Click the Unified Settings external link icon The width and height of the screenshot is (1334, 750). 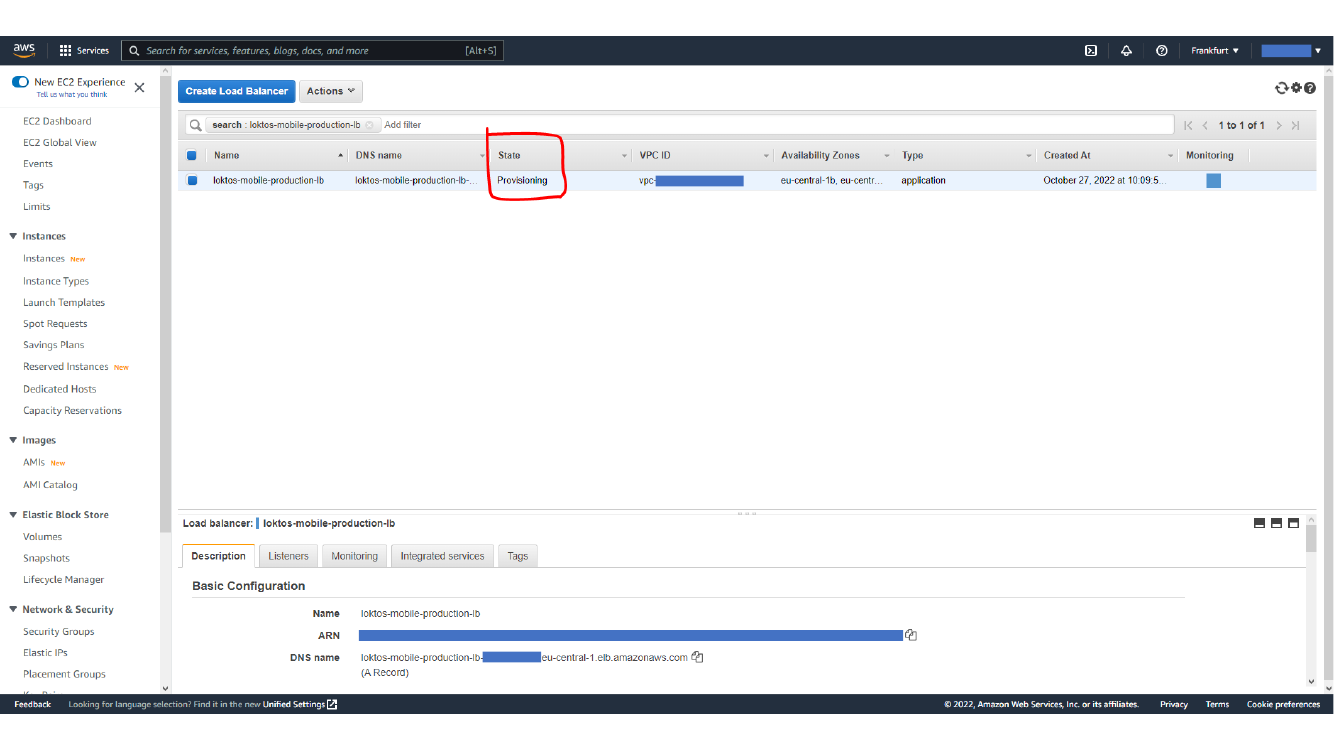[332, 704]
